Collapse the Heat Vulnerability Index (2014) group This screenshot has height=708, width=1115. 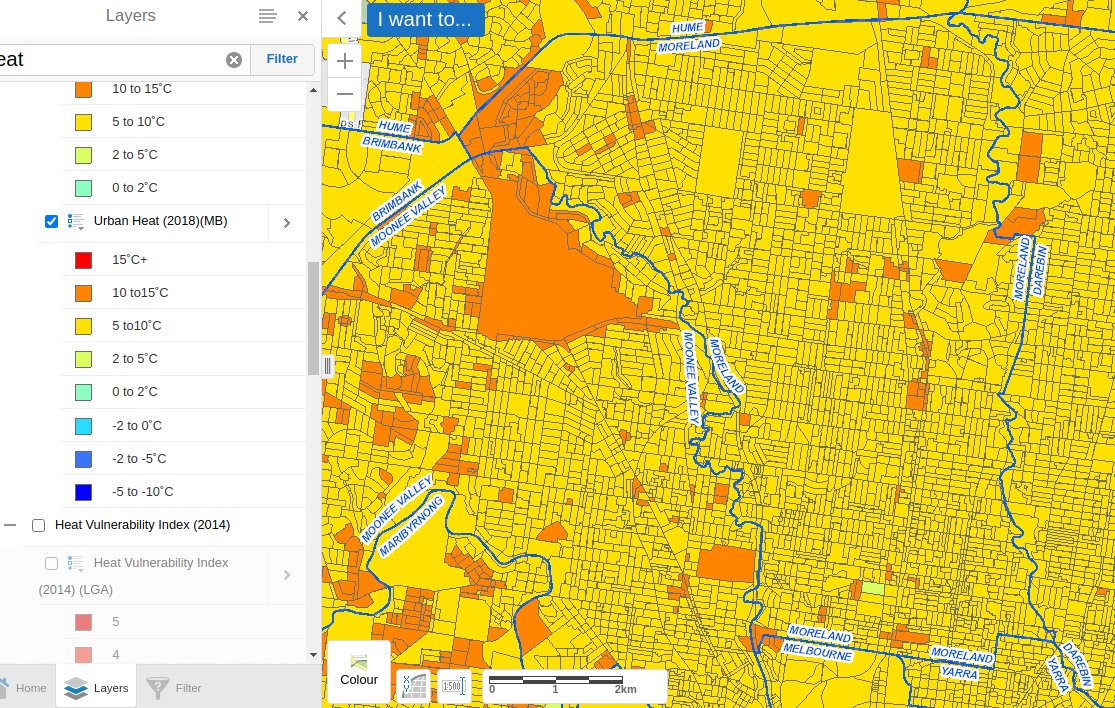point(10,525)
